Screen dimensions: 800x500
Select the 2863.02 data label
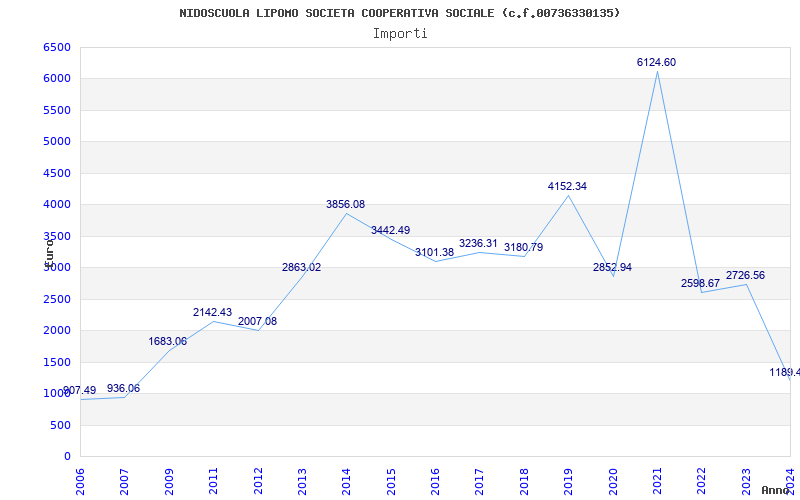[x=302, y=267]
